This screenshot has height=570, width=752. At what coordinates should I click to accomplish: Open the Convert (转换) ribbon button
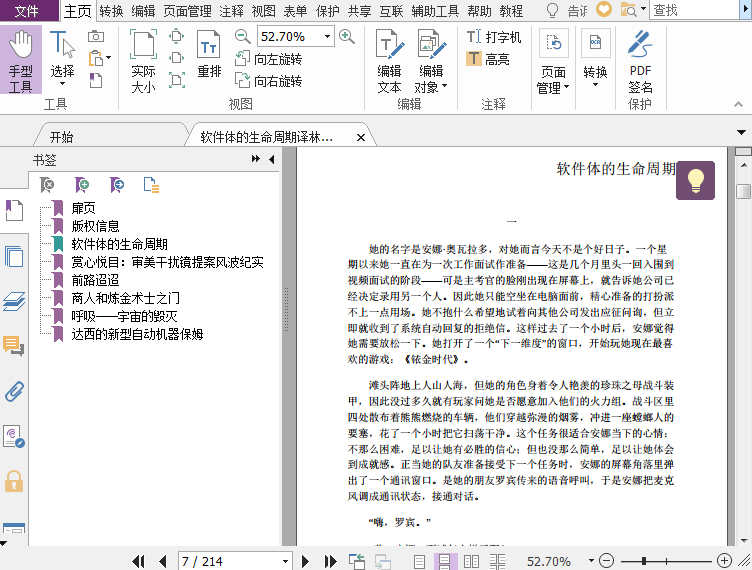click(x=596, y=58)
